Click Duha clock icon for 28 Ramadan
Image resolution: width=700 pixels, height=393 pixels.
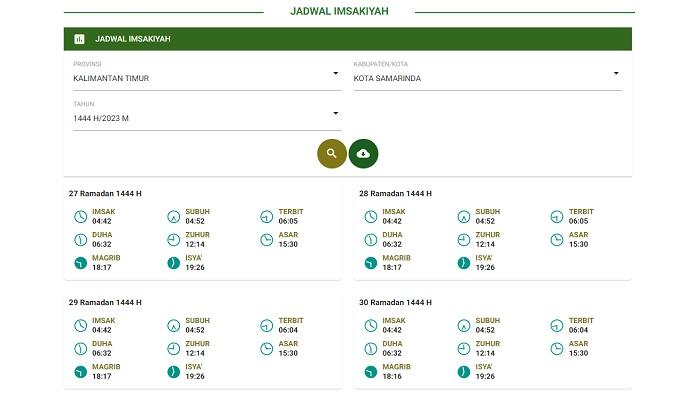click(371, 240)
